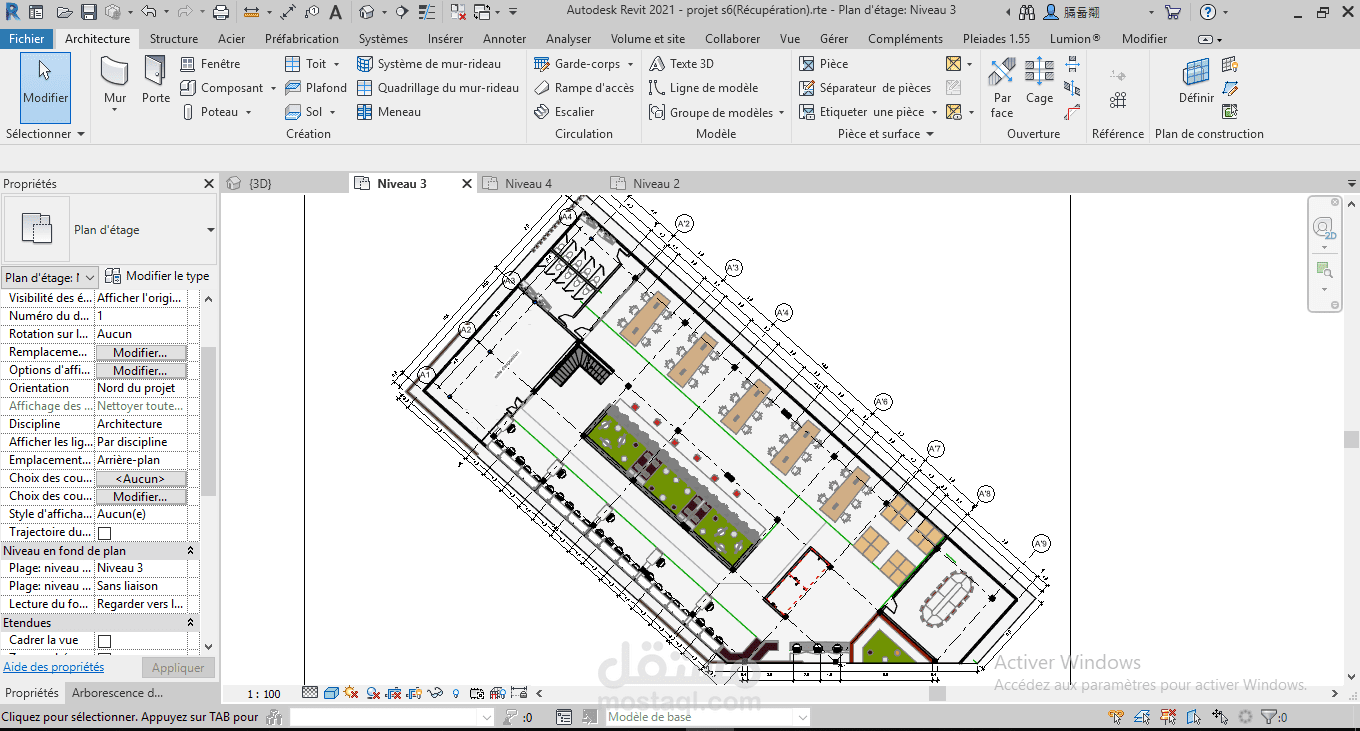Switch to the Annoter ribbon tab
This screenshot has height=731, width=1360.
pyautogui.click(x=504, y=39)
